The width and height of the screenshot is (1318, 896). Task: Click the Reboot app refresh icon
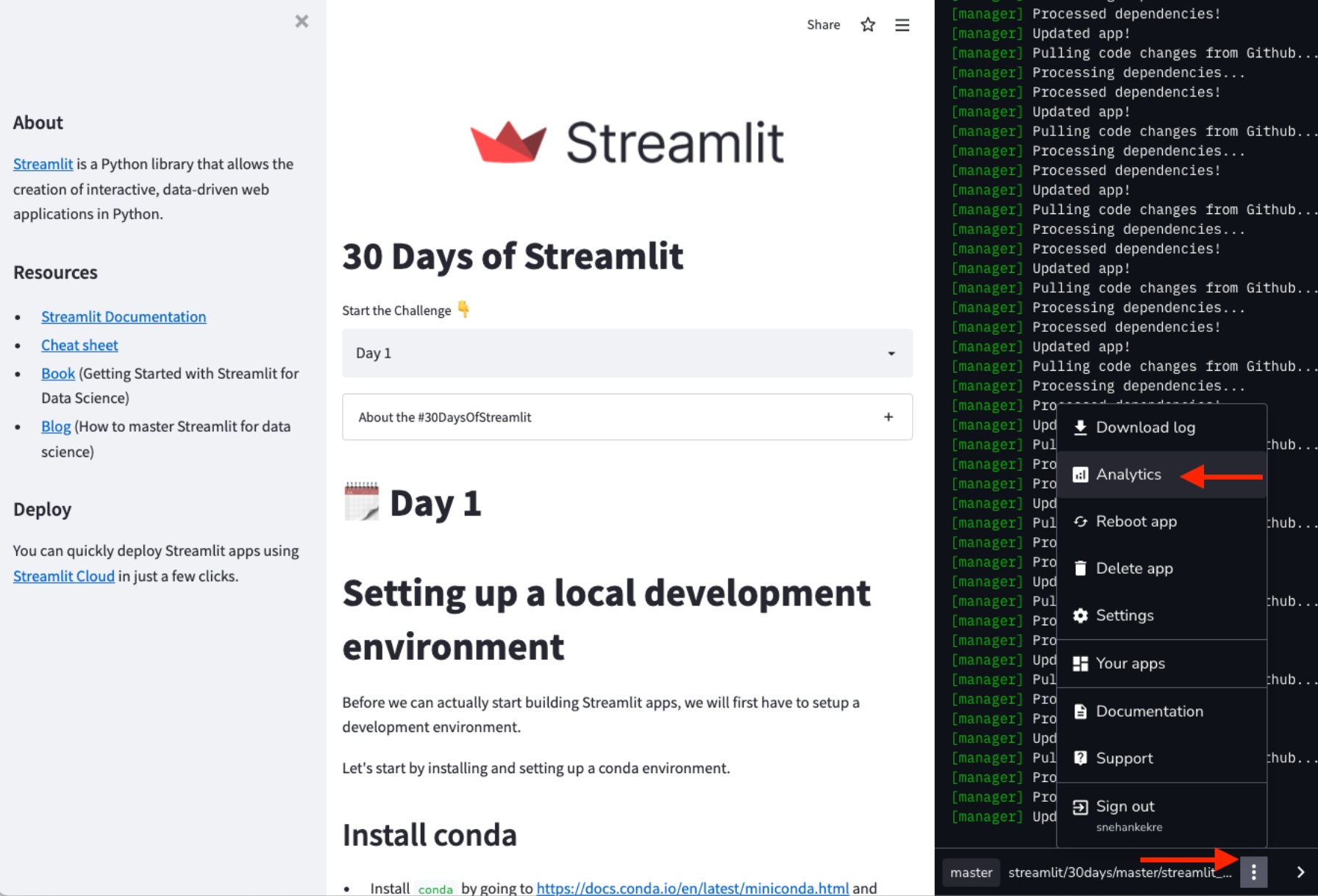pyautogui.click(x=1080, y=522)
